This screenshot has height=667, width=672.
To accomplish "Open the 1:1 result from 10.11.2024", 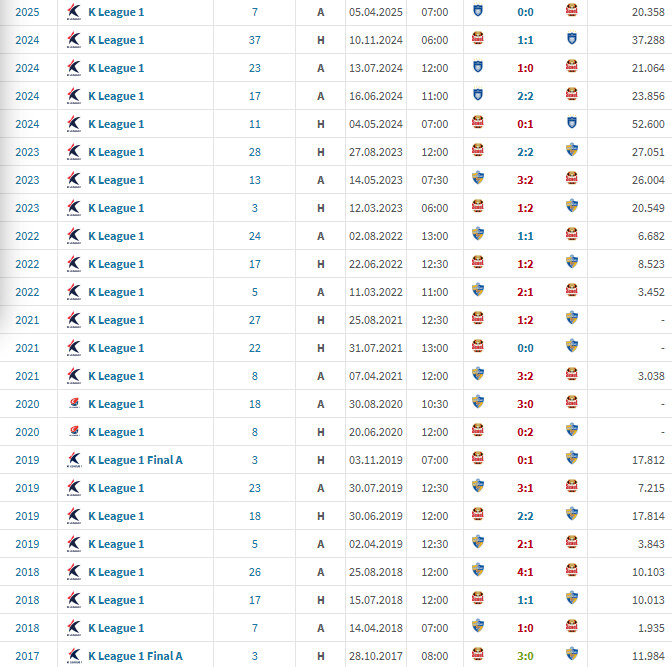I will pos(525,40).
